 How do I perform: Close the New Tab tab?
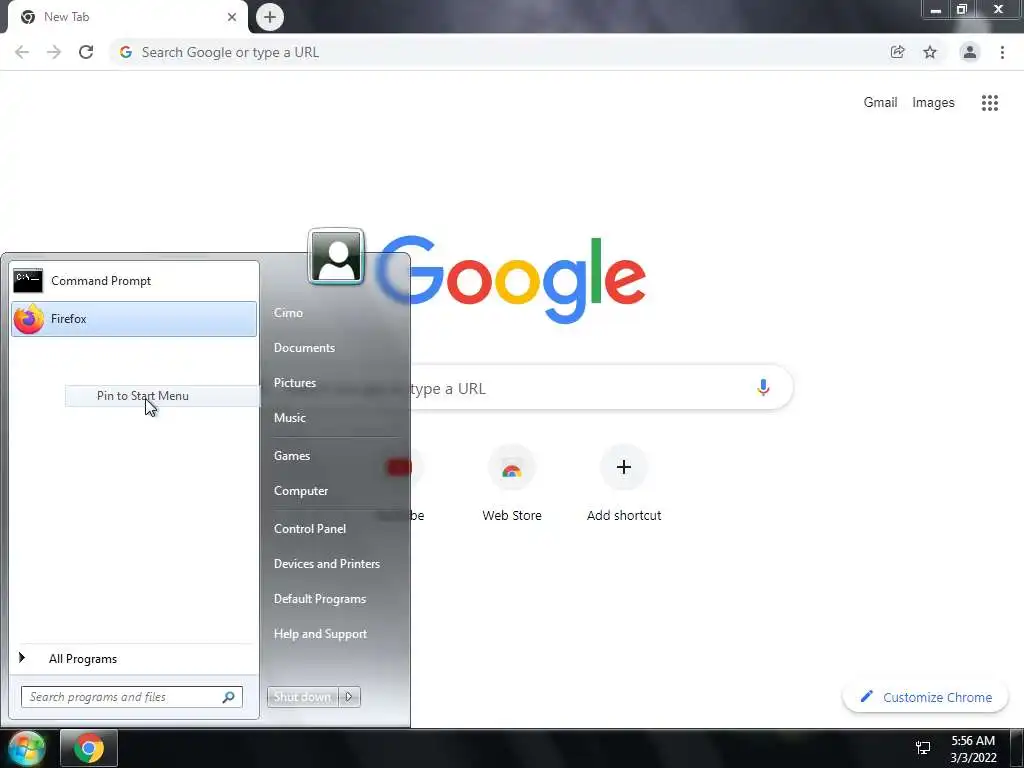[232, 17]
